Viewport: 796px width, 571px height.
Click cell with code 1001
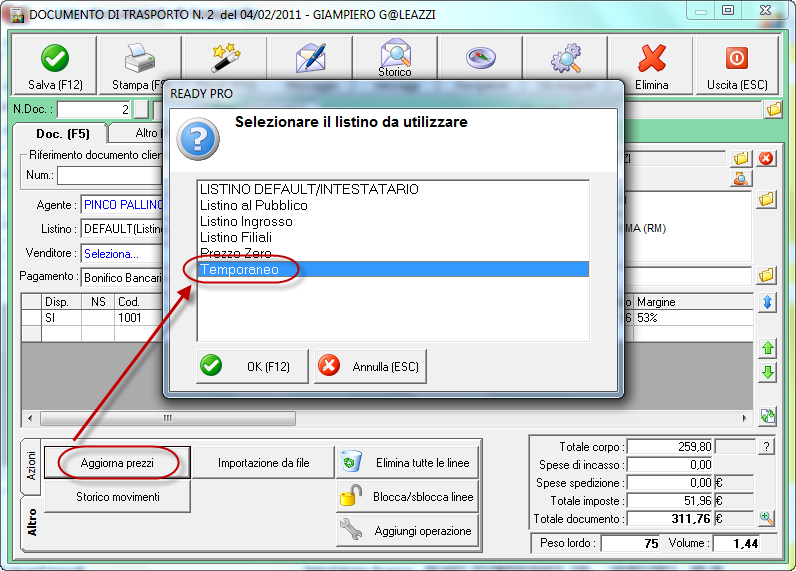pos(139,318)
